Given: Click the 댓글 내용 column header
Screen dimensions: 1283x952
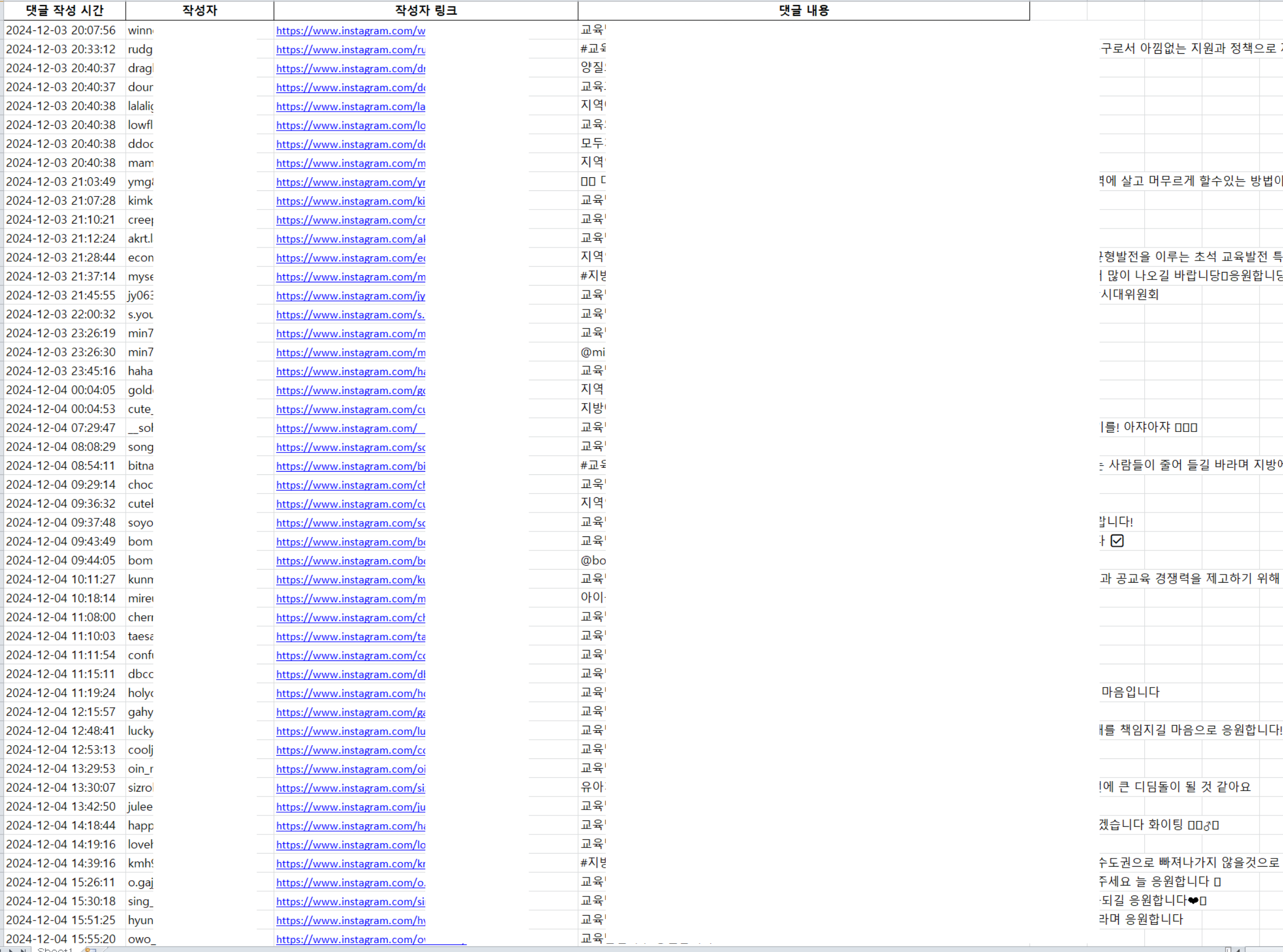Looking at the screenshot, I should click(803, 10).
